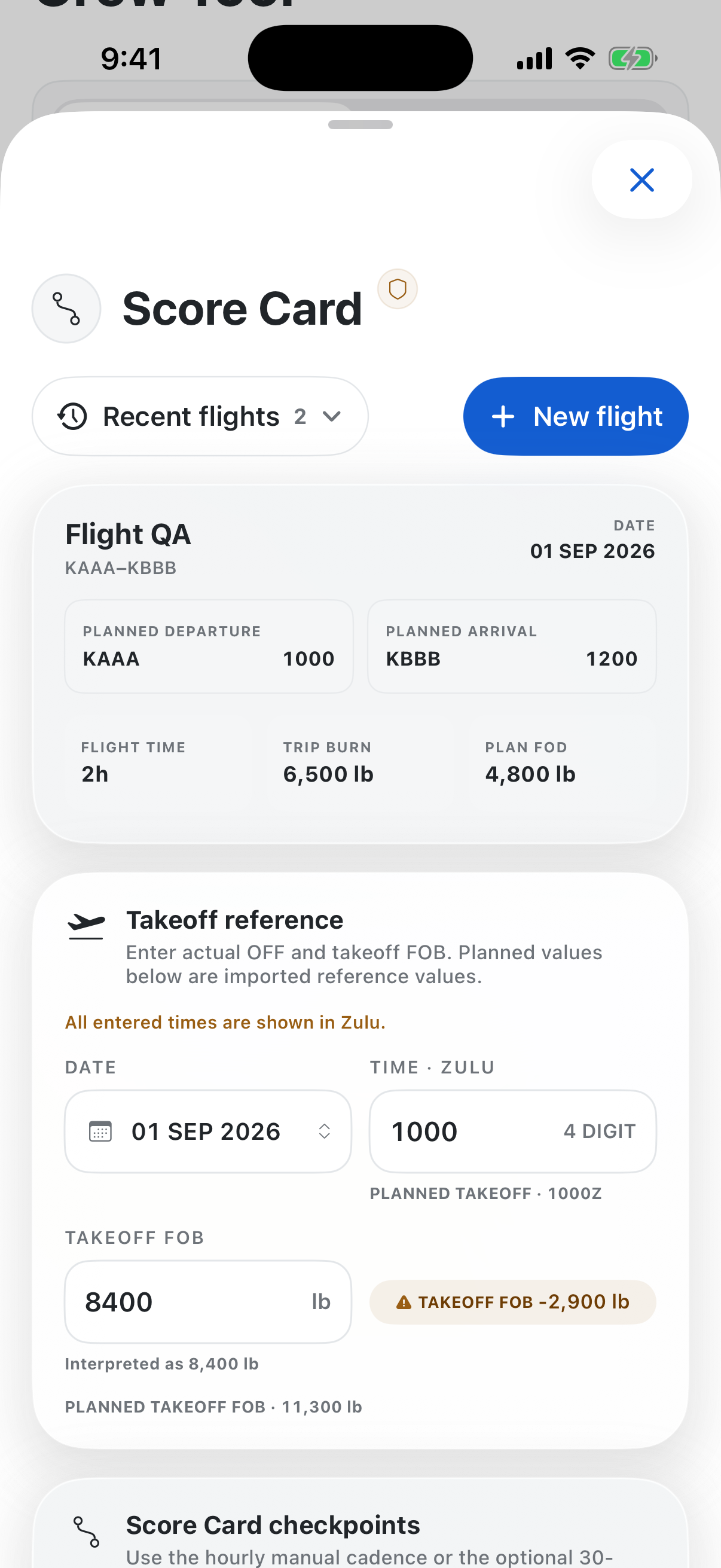Open the Planned Departure KAAA card
Viewport: 721px width, 1568px height.
pos(209,646)
